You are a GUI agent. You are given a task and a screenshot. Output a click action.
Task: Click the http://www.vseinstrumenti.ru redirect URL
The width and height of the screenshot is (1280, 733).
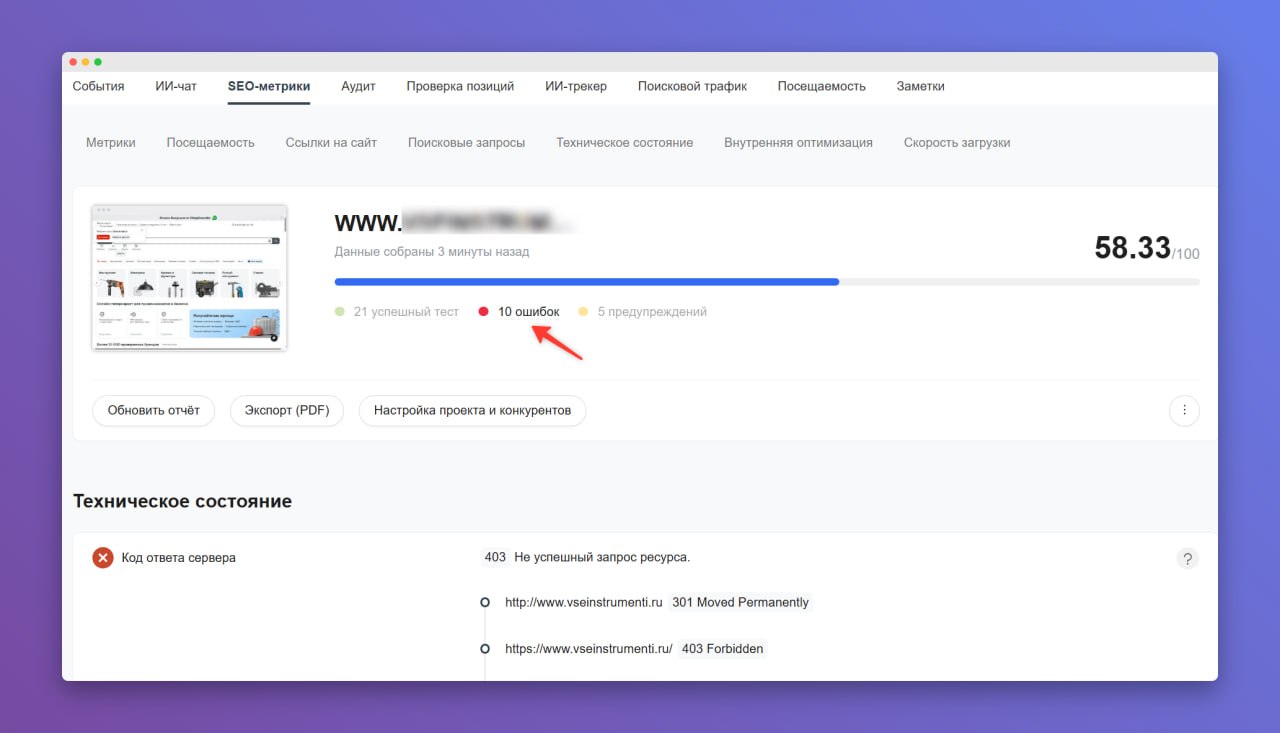(584, 603)
